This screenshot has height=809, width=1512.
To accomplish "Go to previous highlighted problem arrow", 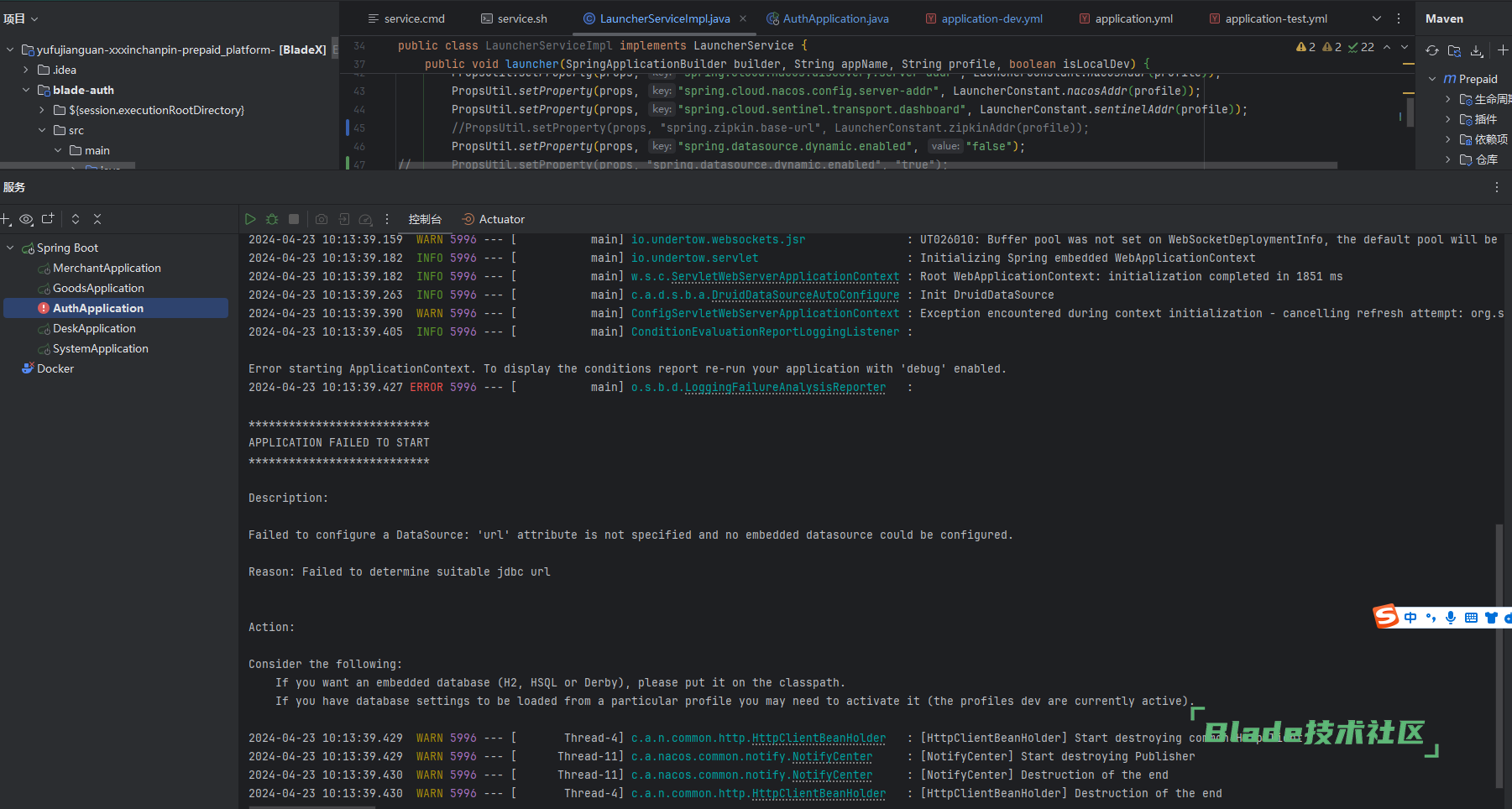I will pyautogui.click(x=1387, y=47).
